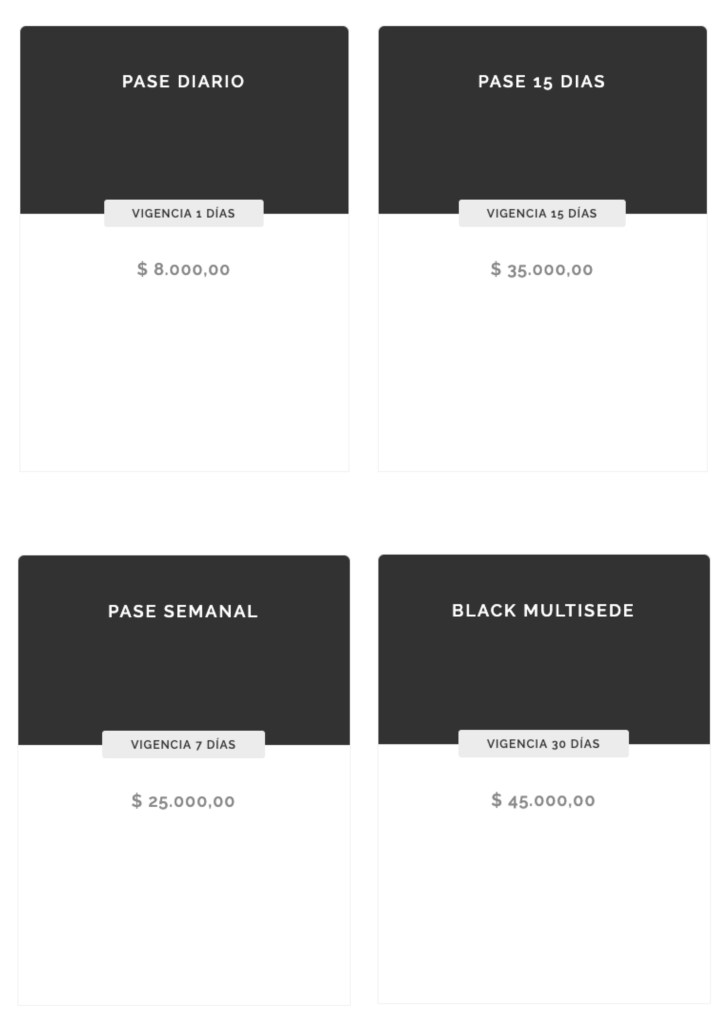Open the BLACK MULTISEDE title
This screenshot has height=1024, width=721.
(543, 611)
